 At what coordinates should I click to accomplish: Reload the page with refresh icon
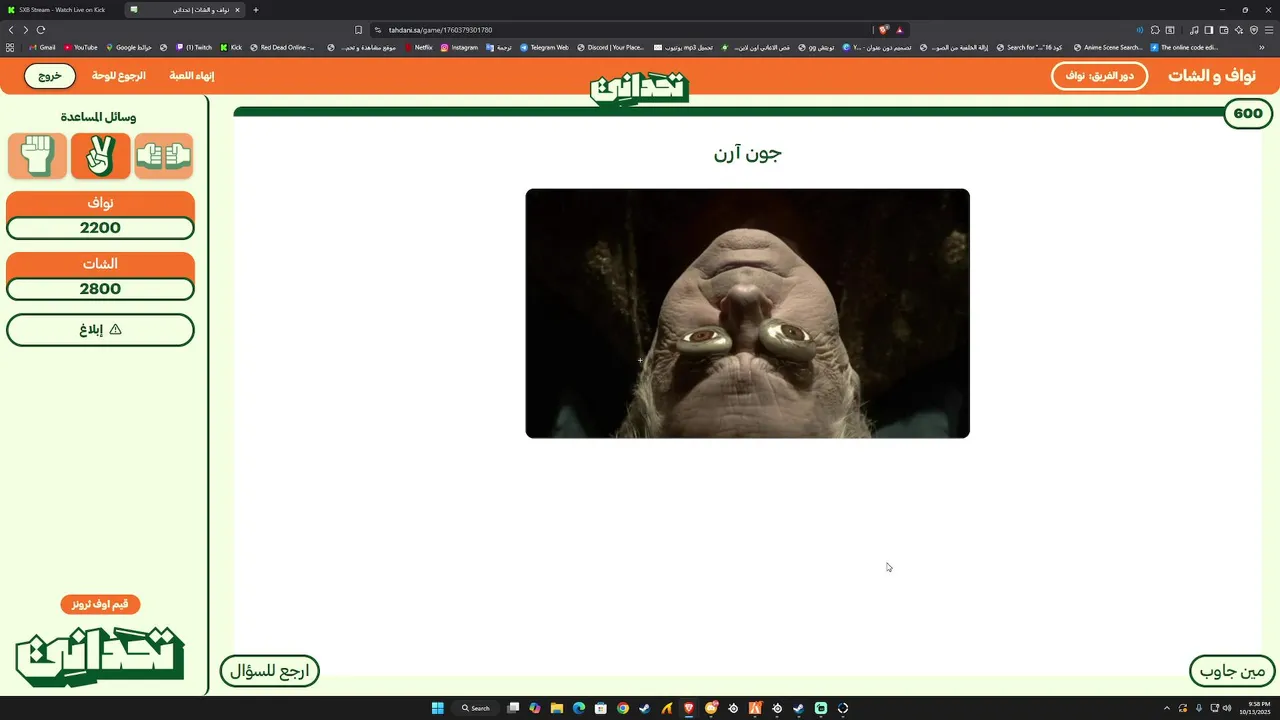(x=41, y=30)
